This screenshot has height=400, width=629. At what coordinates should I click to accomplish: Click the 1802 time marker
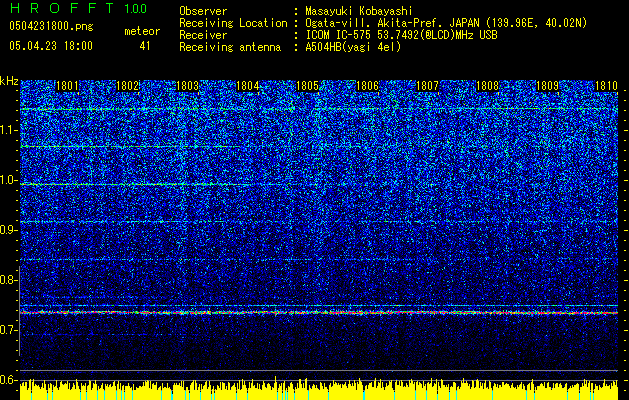click(128, 86)
